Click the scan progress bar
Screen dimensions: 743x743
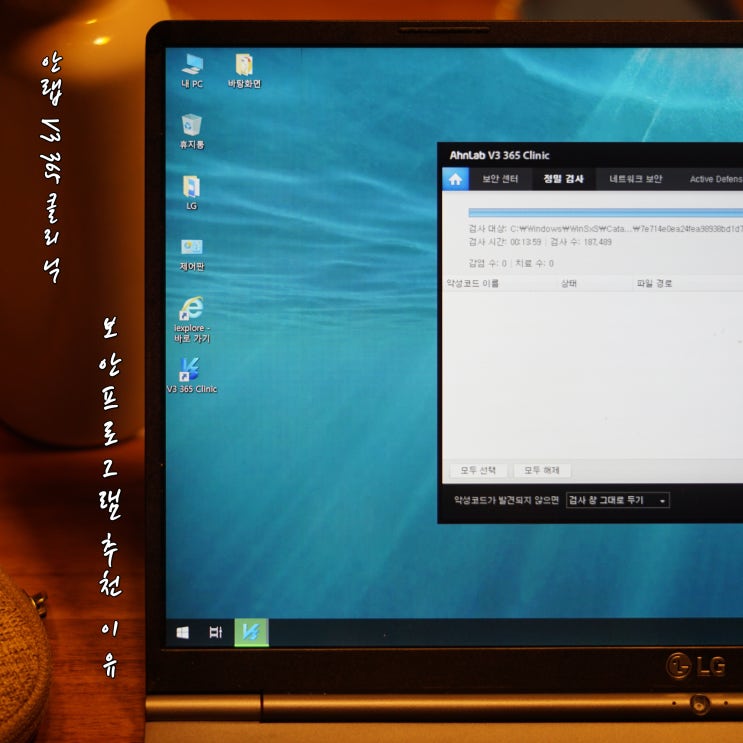coord(606,213)
